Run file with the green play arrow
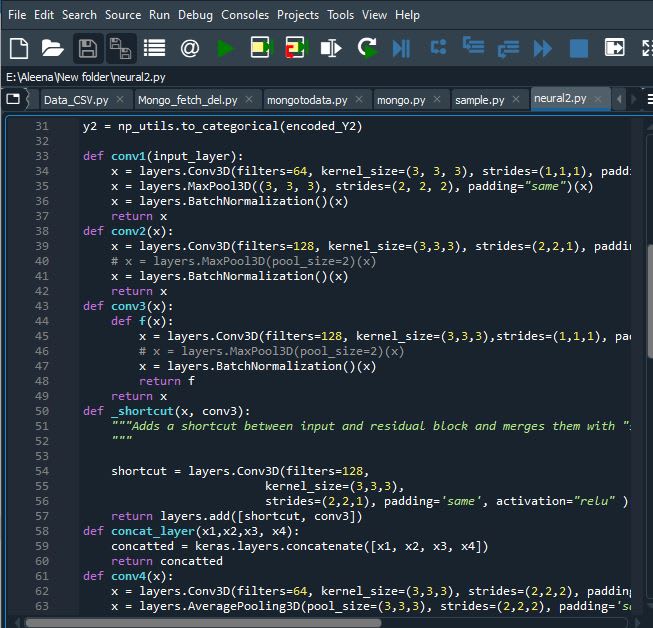Screen dimensions: 653x628 tap(225, 48)
